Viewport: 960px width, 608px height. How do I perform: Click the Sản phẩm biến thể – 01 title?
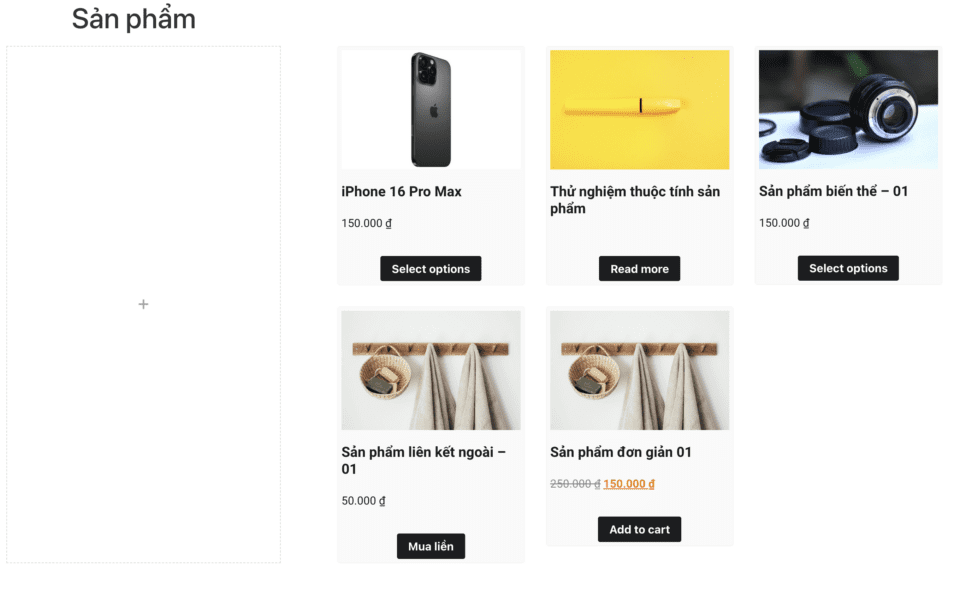pyautogui.click(x=833, y=191)
